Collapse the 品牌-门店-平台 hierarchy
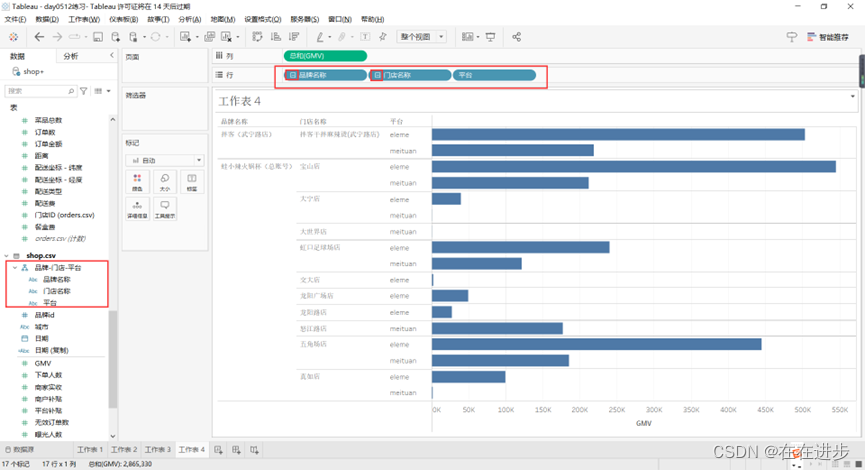The width and height of the screenshot is (865, 470). (15, 268)
